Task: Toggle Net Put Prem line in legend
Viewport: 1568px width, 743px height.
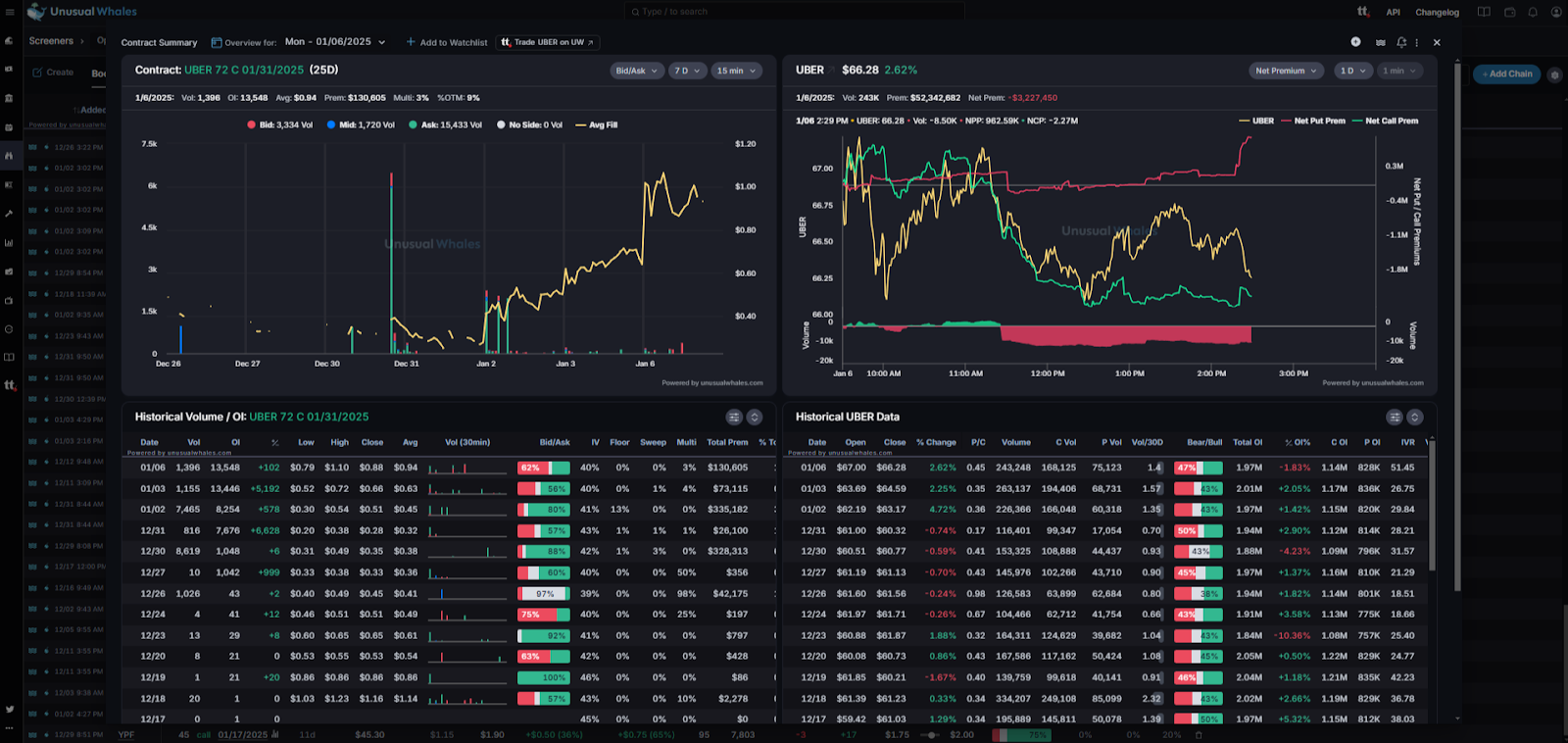Action: click(x=1313, y=121)
